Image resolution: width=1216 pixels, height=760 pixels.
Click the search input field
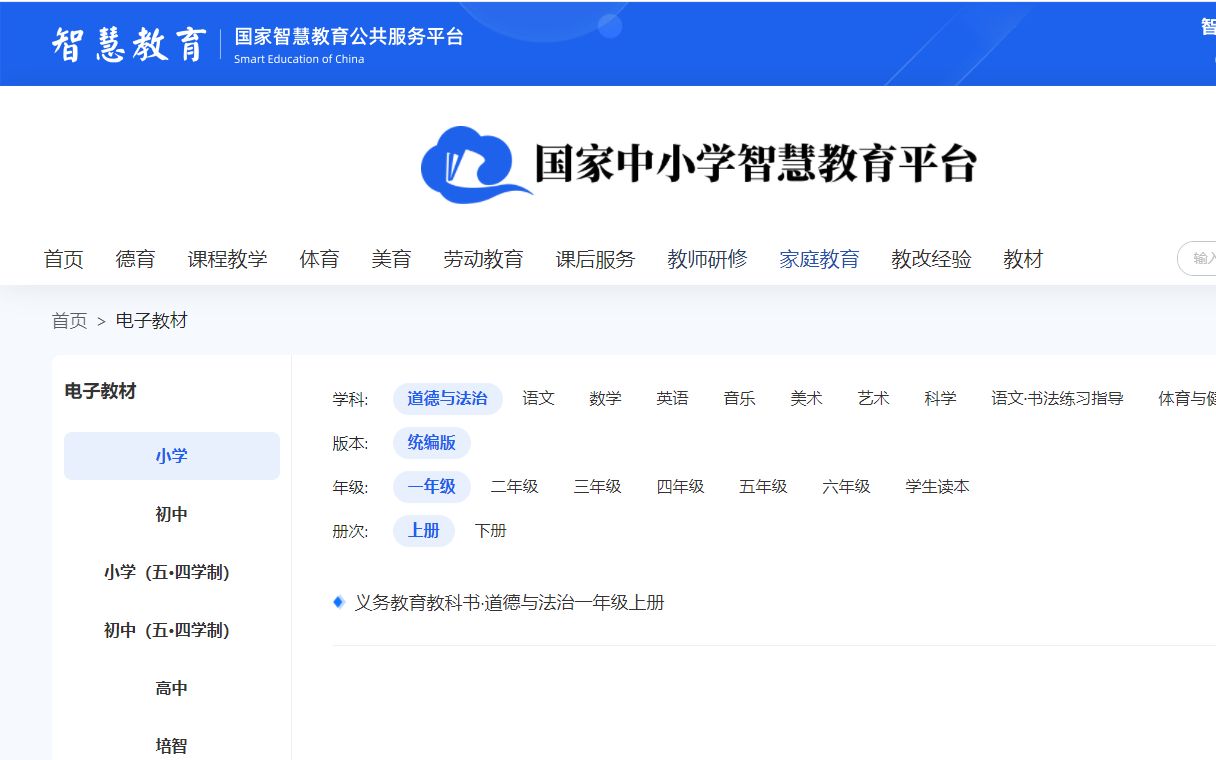click(1200, 259)
